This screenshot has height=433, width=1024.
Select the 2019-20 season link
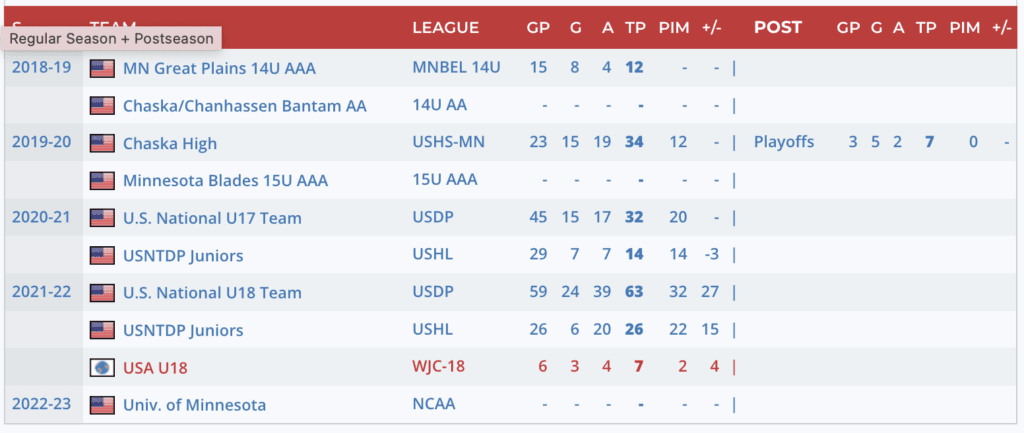pos(42,142)
